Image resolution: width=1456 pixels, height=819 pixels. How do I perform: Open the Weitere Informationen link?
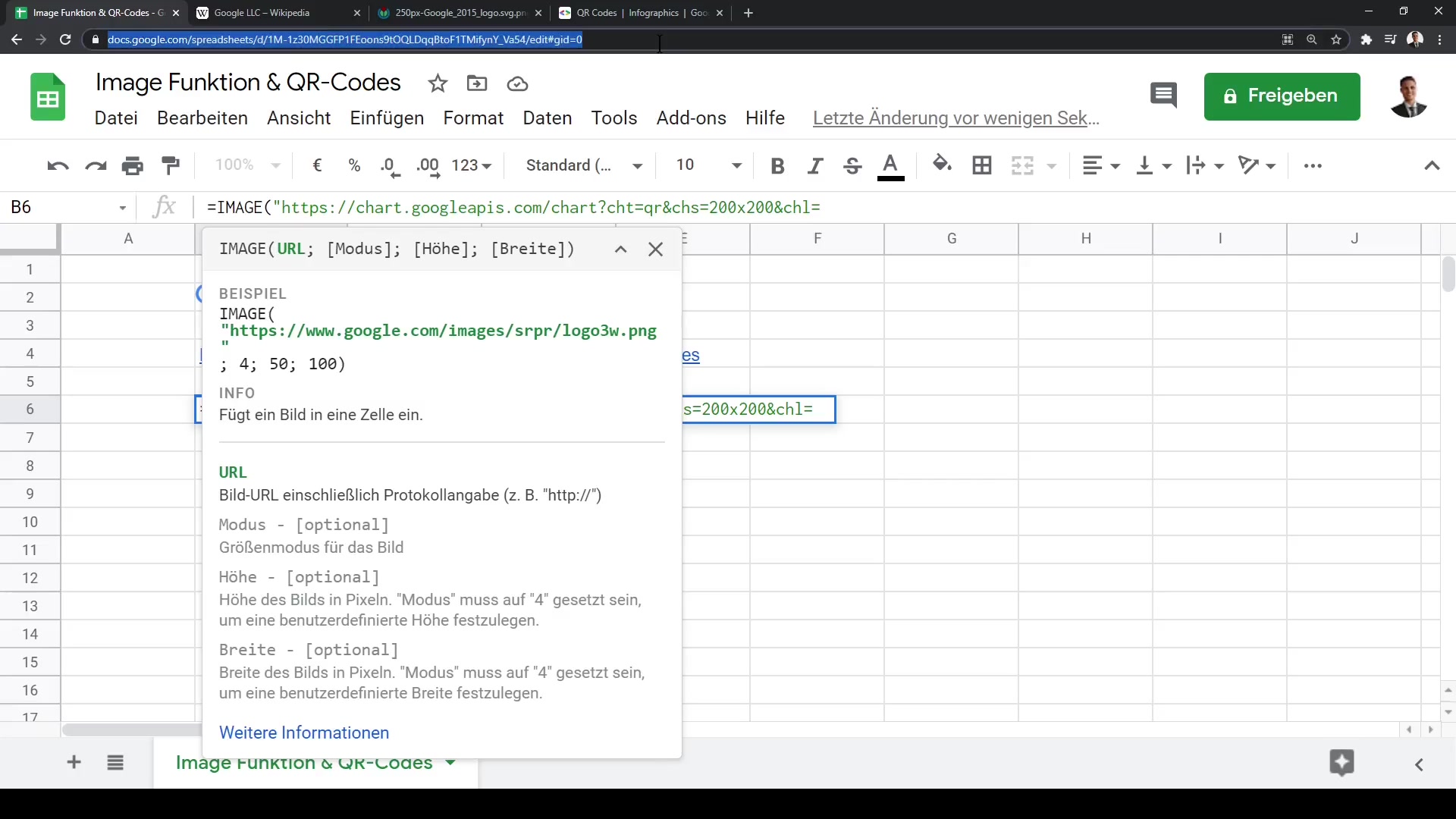point(304,733)
